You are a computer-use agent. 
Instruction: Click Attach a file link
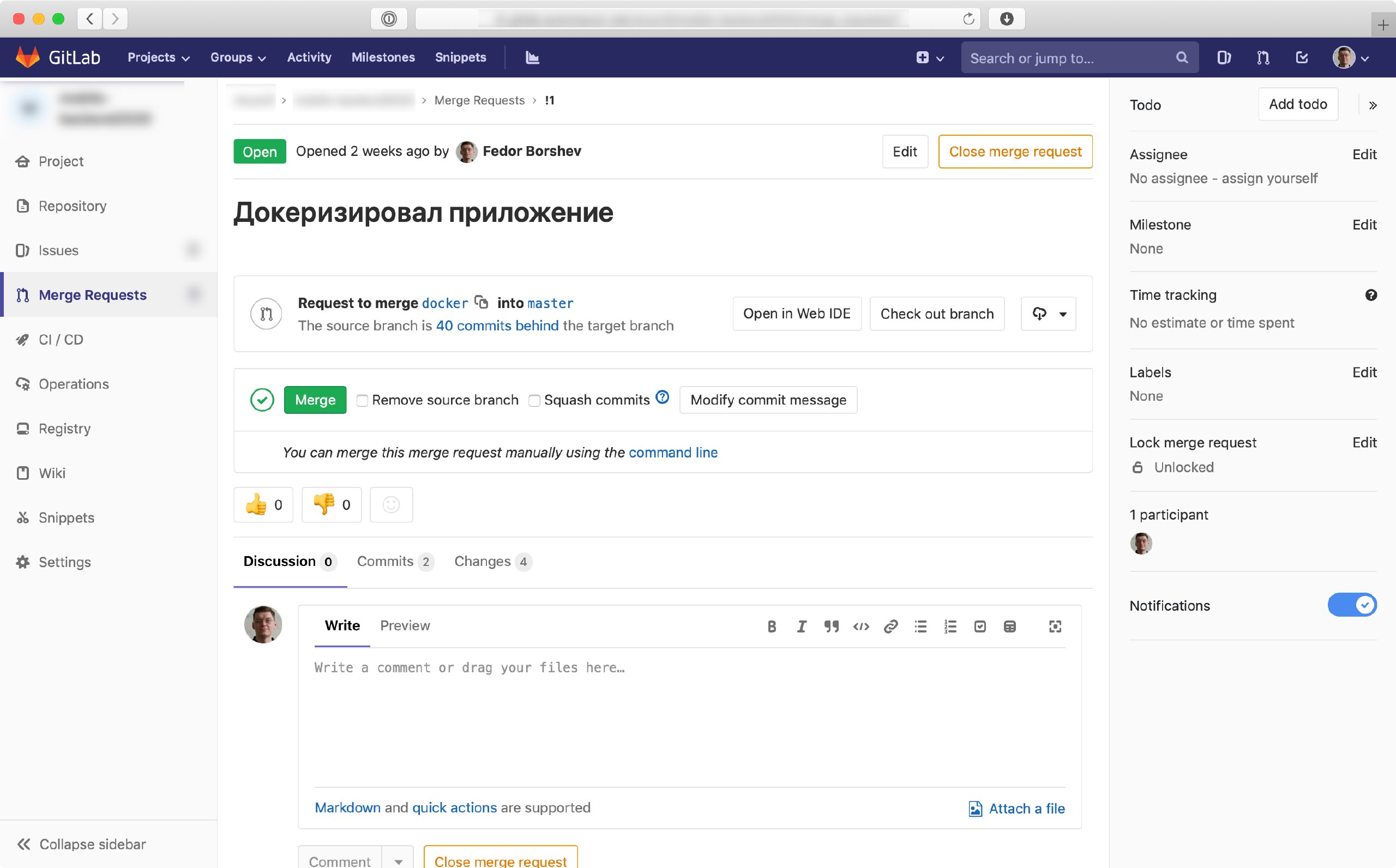pos(1016,808)
